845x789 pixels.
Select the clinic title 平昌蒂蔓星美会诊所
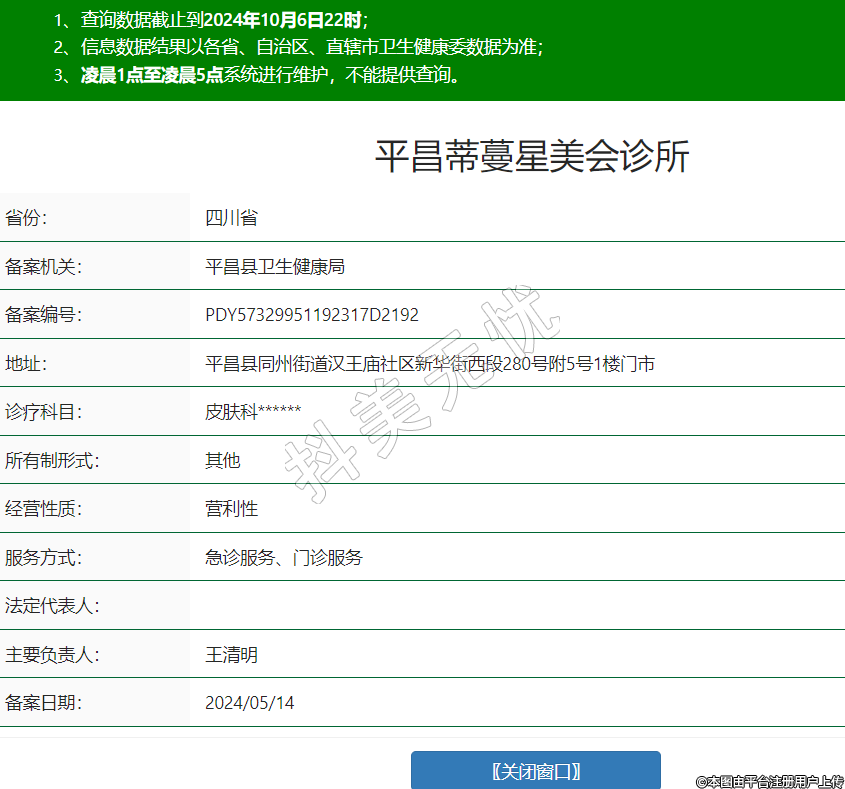(x=532, y=157)
